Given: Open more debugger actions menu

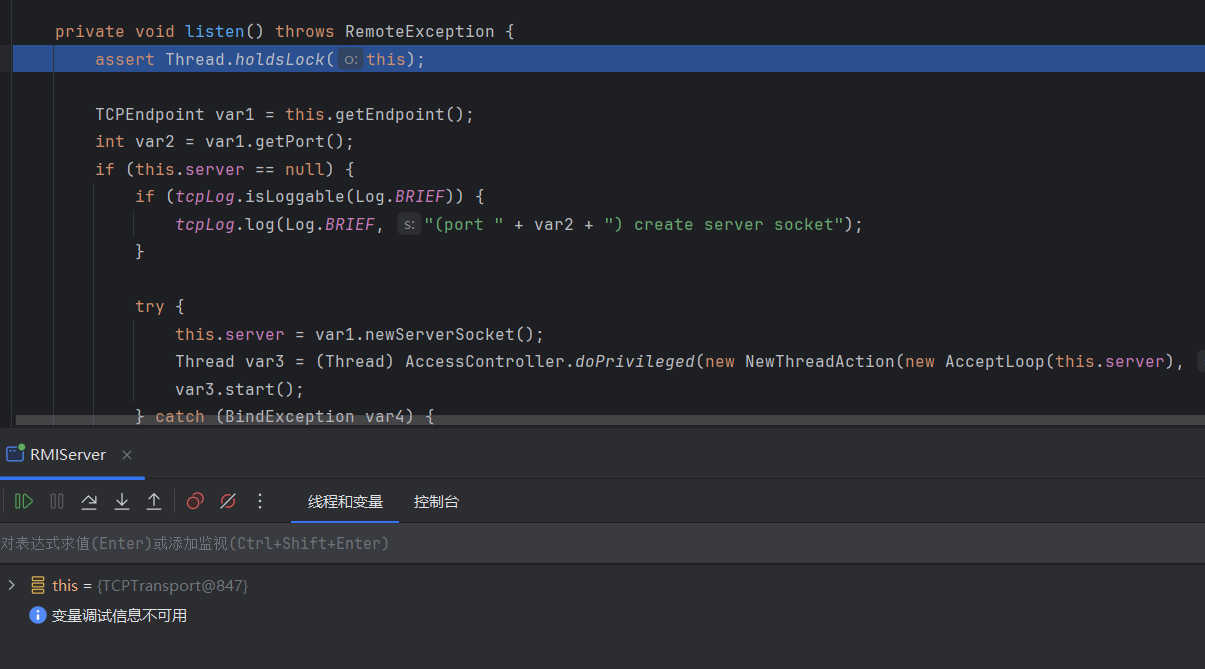Looking at the screenshot, I should (x=260, y=501).
